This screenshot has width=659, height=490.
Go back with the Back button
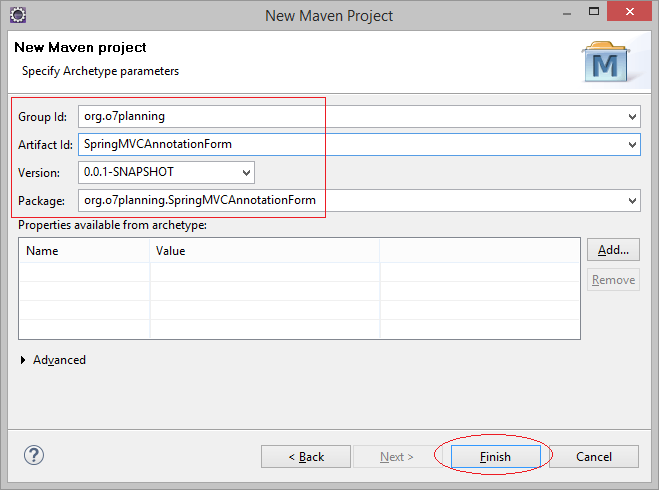pyautogui.click(x=306, y=456)
